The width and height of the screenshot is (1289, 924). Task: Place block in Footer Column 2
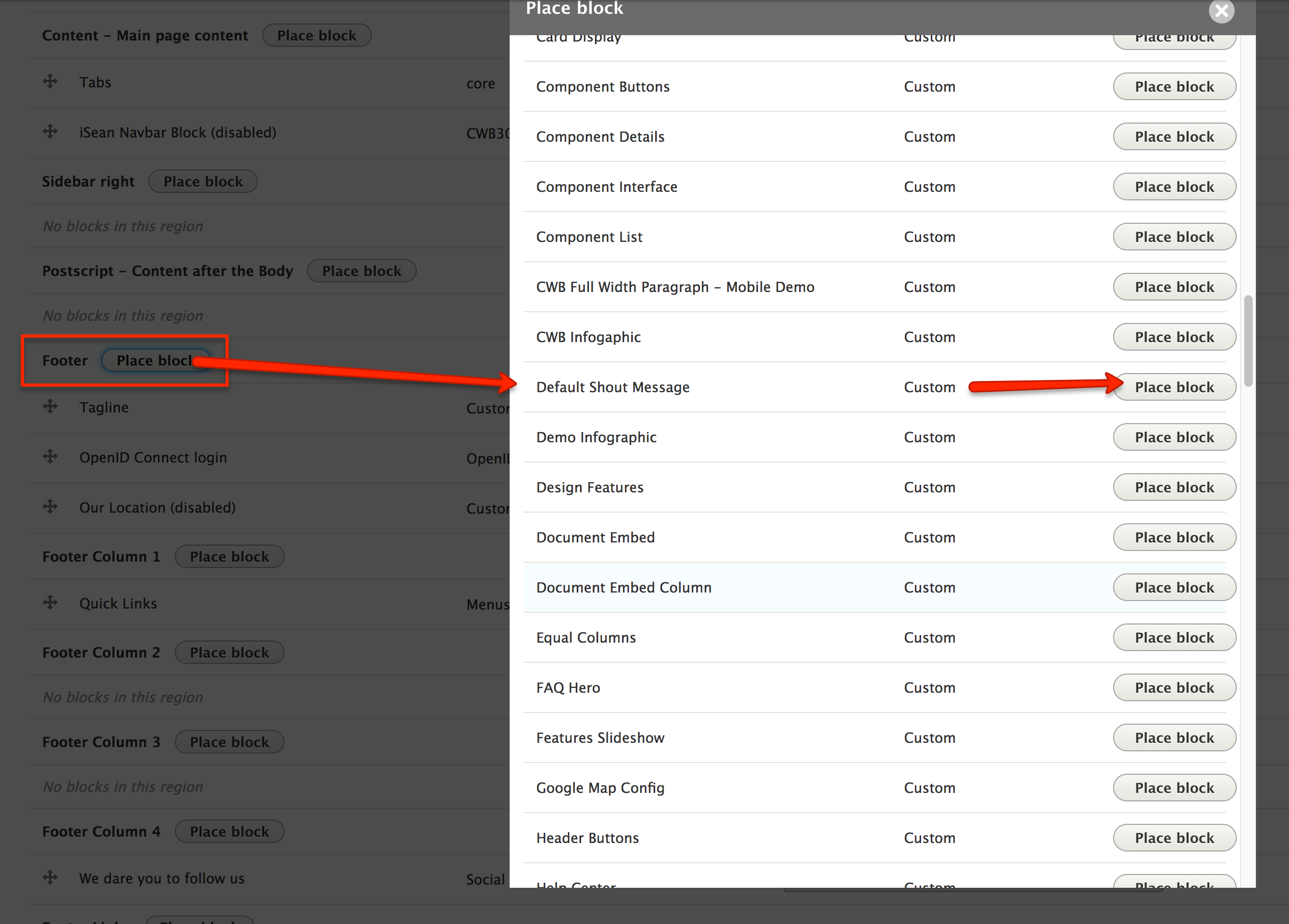(229, 652)
